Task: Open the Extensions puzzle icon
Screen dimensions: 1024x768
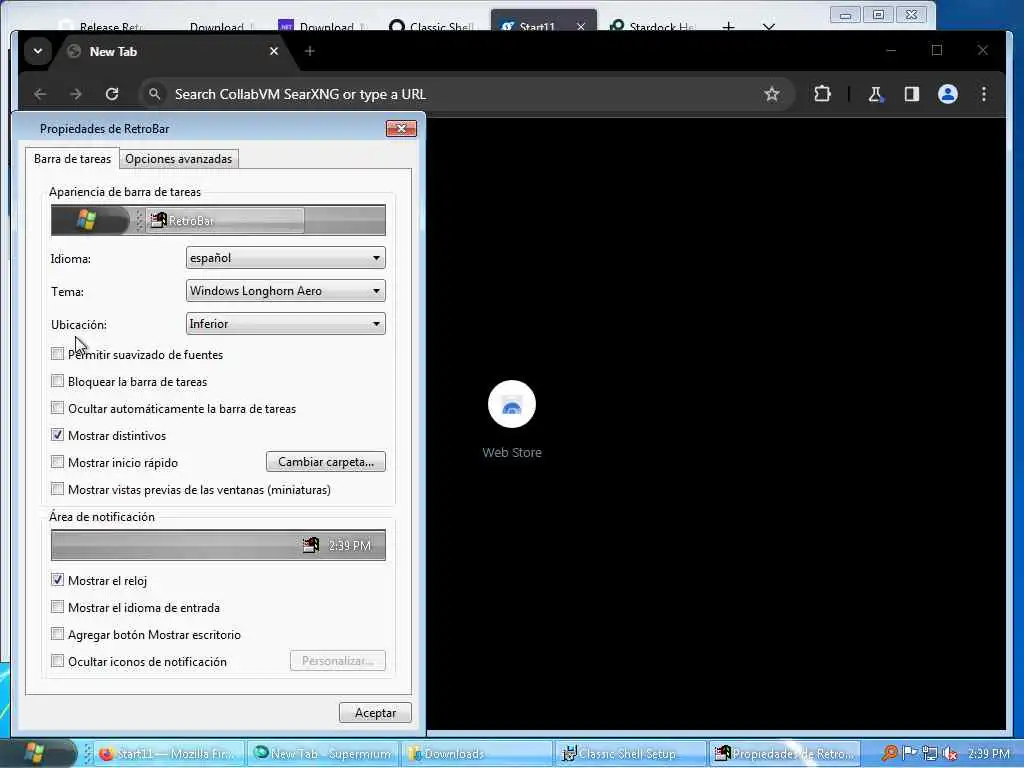Action: pyautogui.click(x=822, y=94)
